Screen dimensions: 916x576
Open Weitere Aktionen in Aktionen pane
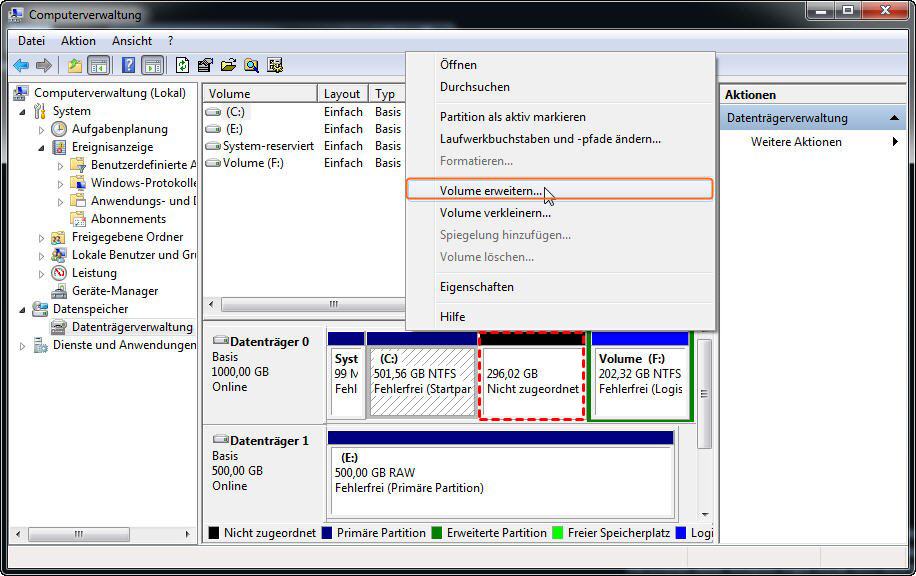click(796, 142)
